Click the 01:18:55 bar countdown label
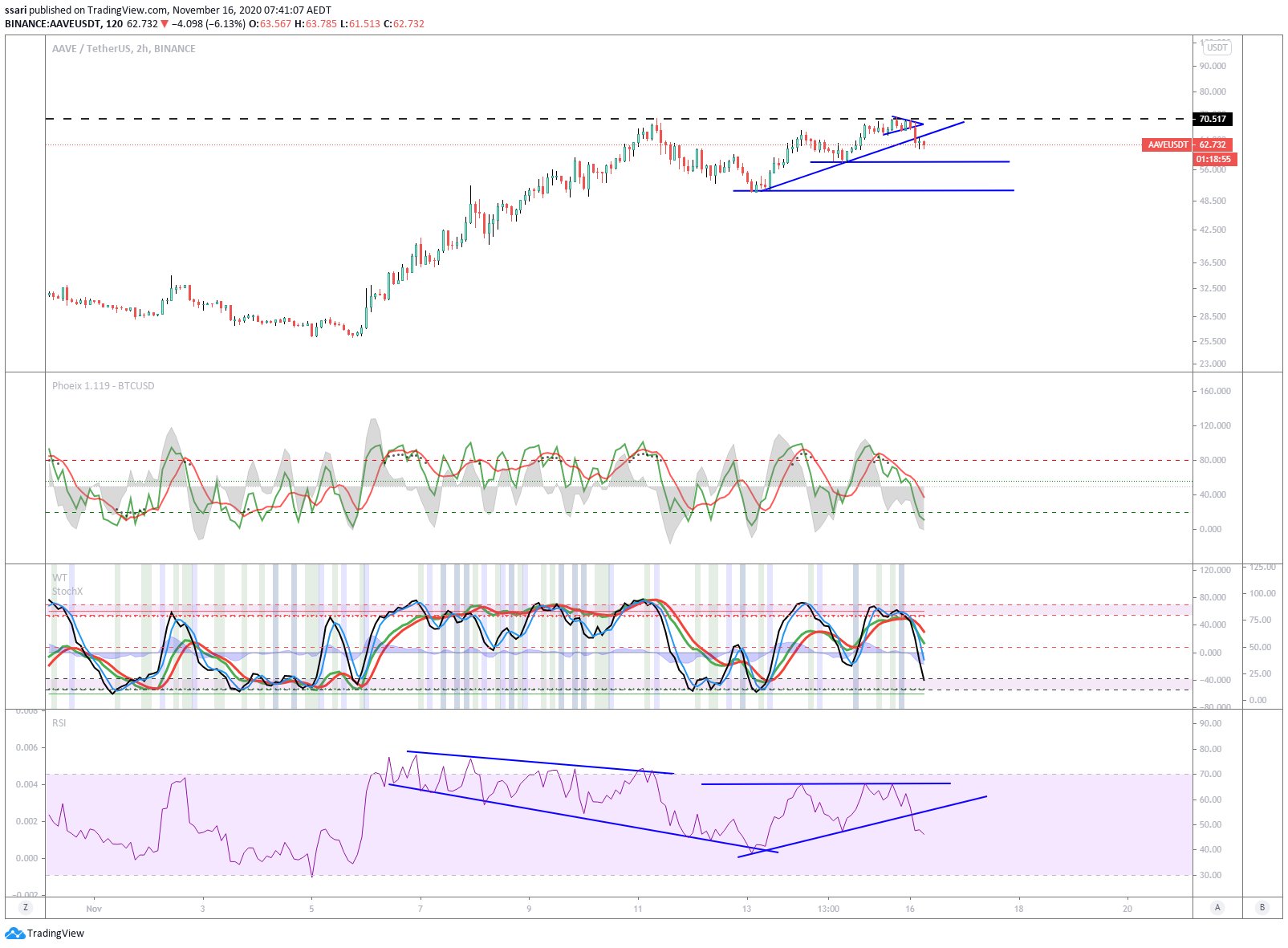 coord(1214,159)
